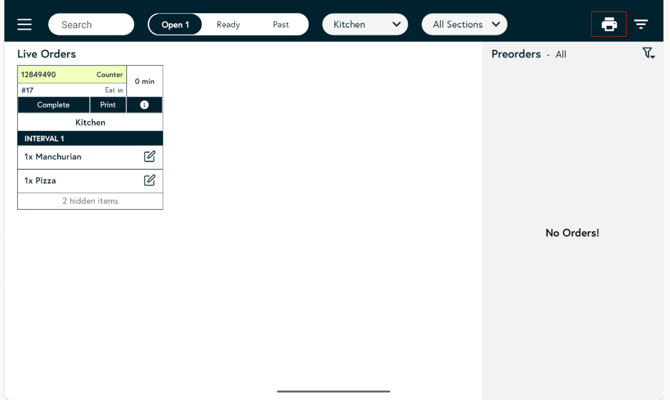Expand the All Sections dropdown
The height and width of the screenshot is (400, 670).
click(x=464, y=25)
